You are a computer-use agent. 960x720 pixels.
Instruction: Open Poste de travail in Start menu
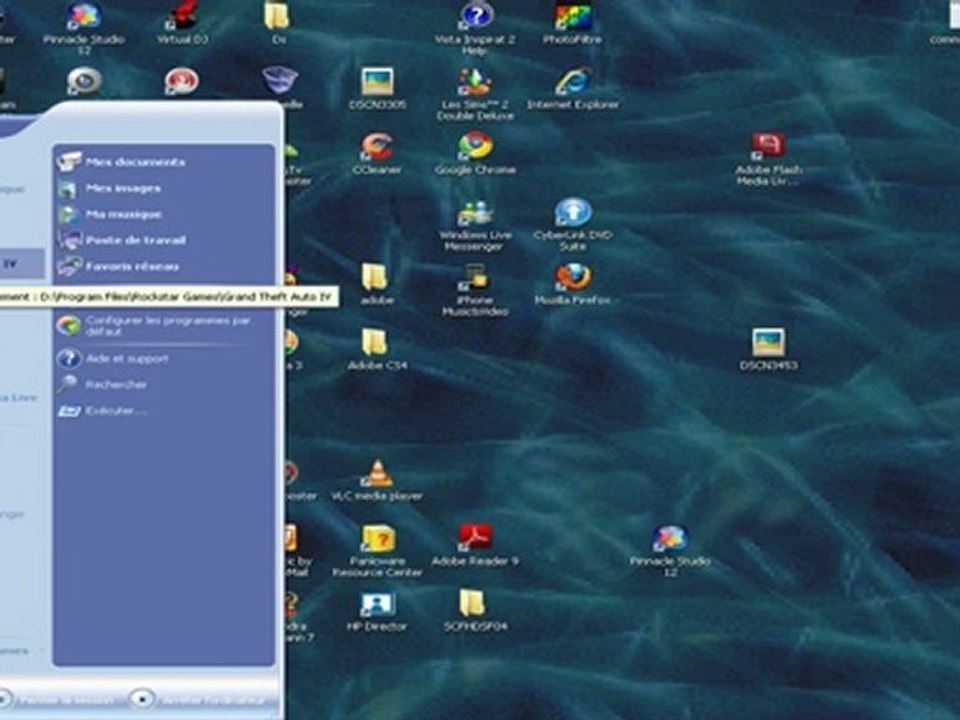tap(122, 240)
